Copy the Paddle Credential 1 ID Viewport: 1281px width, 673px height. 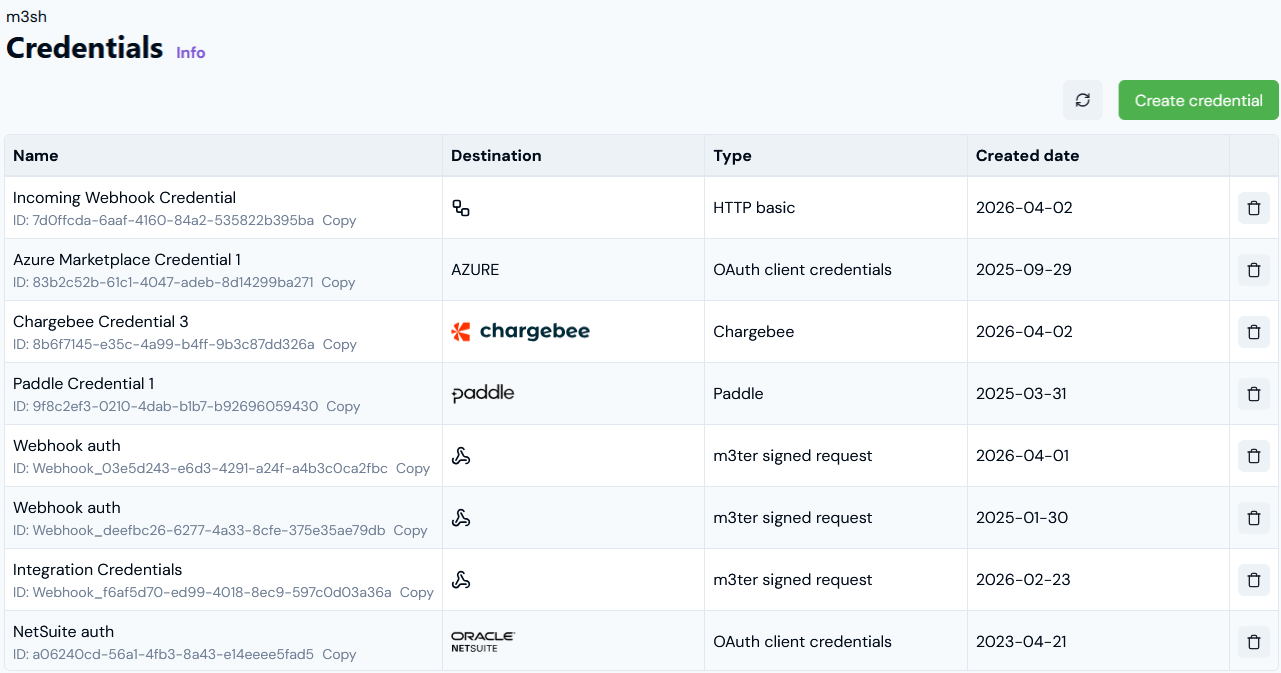point(343,406)
